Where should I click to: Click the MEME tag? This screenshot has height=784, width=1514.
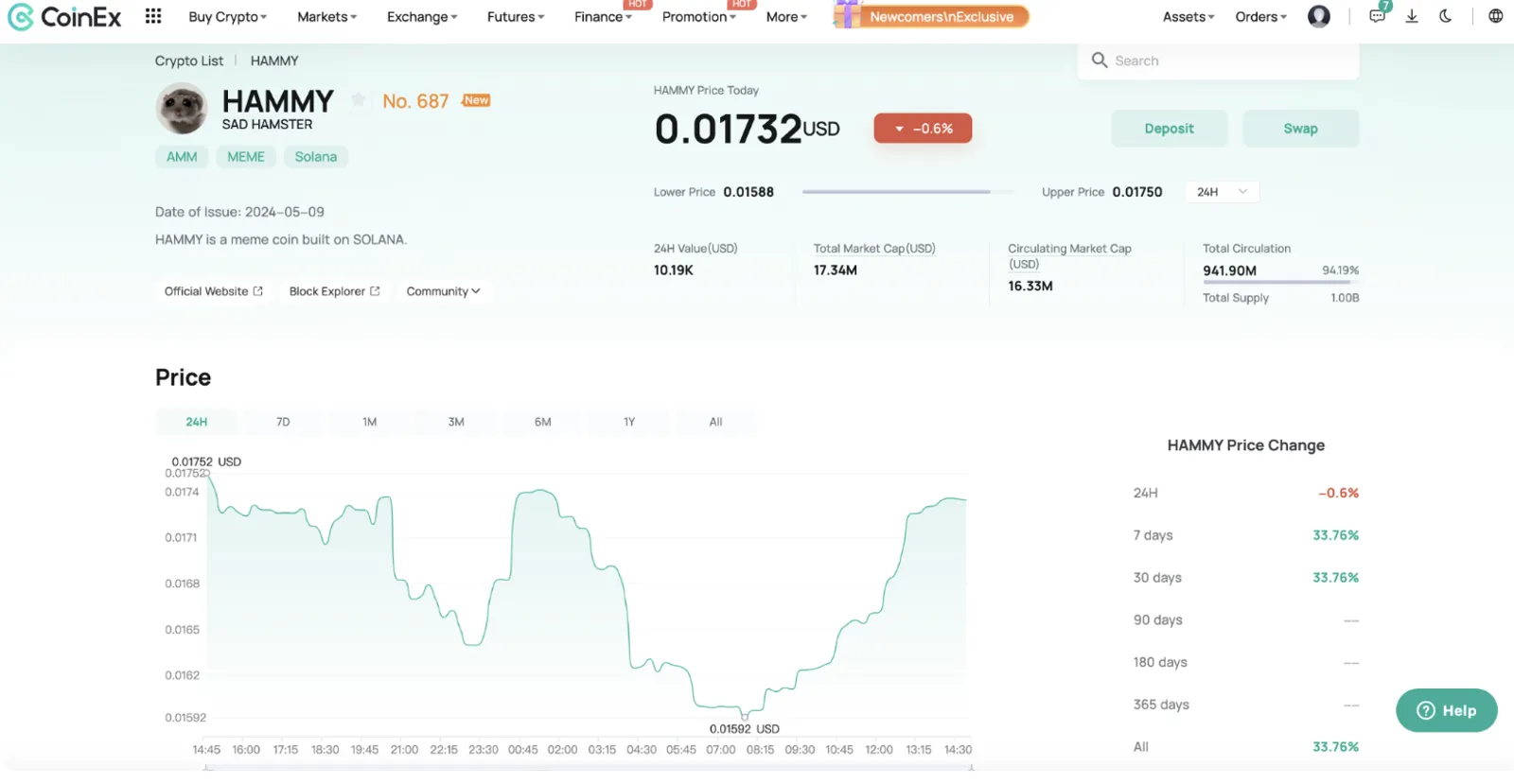pos(246,157)
